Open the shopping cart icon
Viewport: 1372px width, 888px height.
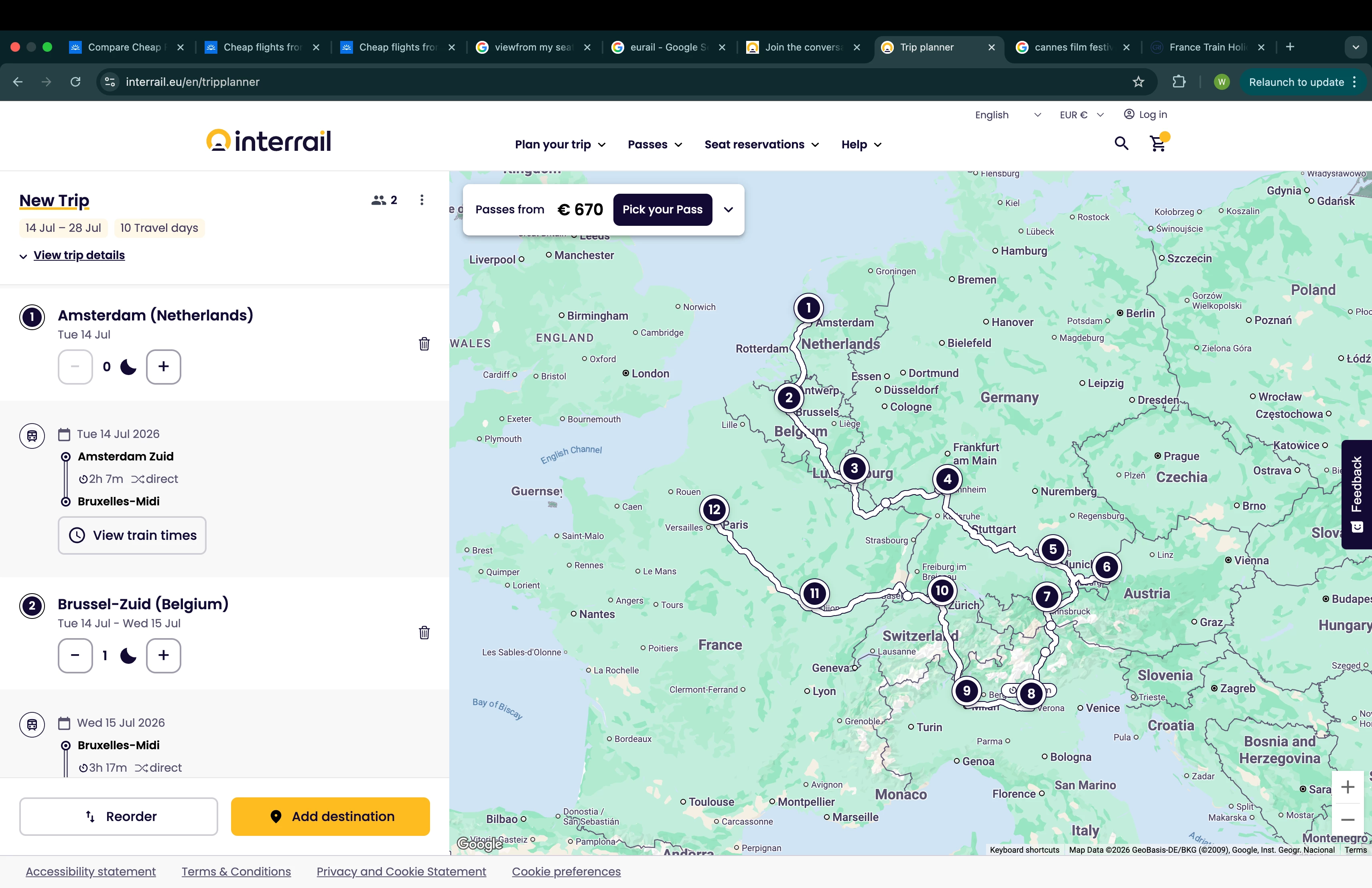coord(1157,144)
